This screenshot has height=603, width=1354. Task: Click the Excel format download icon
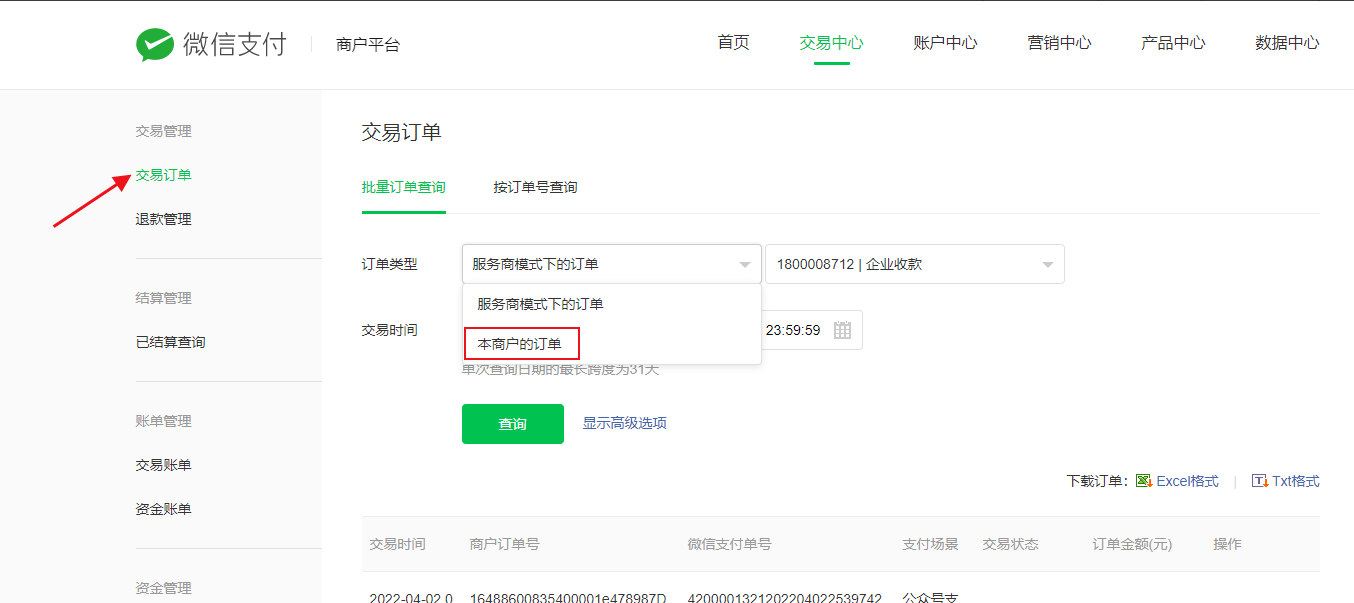click(1145, 481)
